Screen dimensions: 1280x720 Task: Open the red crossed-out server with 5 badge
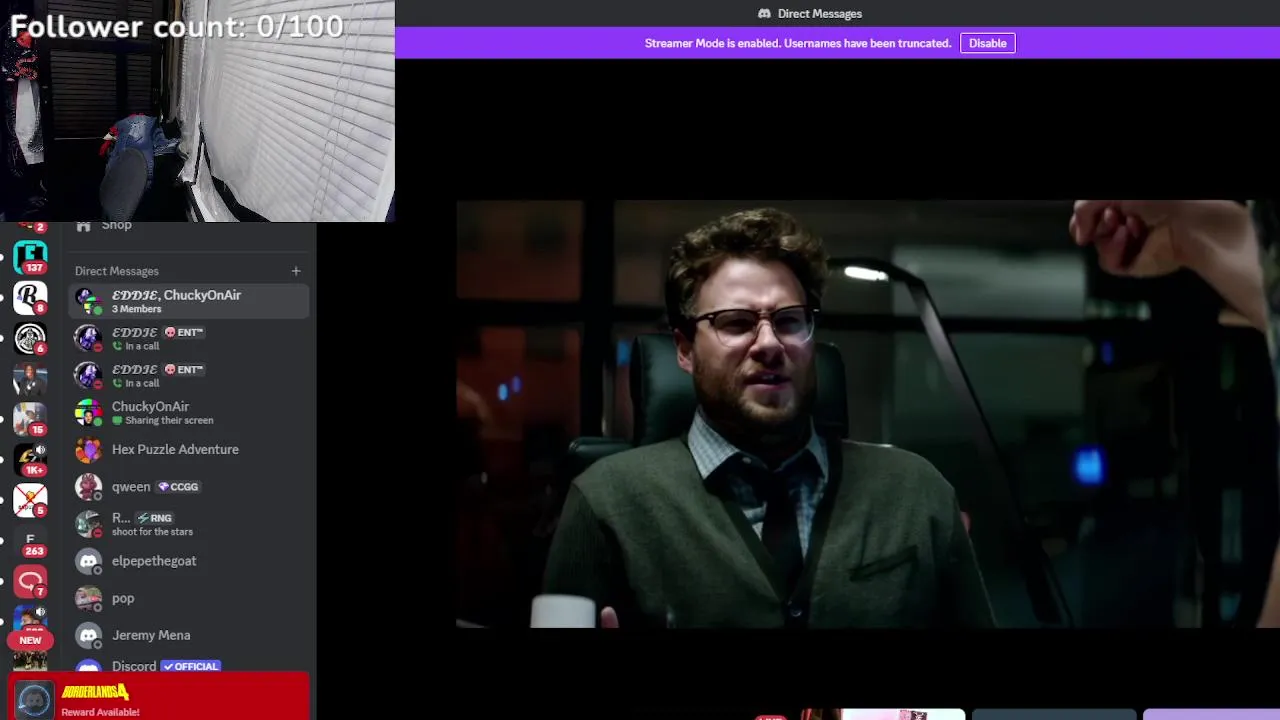tap(30, 499)
